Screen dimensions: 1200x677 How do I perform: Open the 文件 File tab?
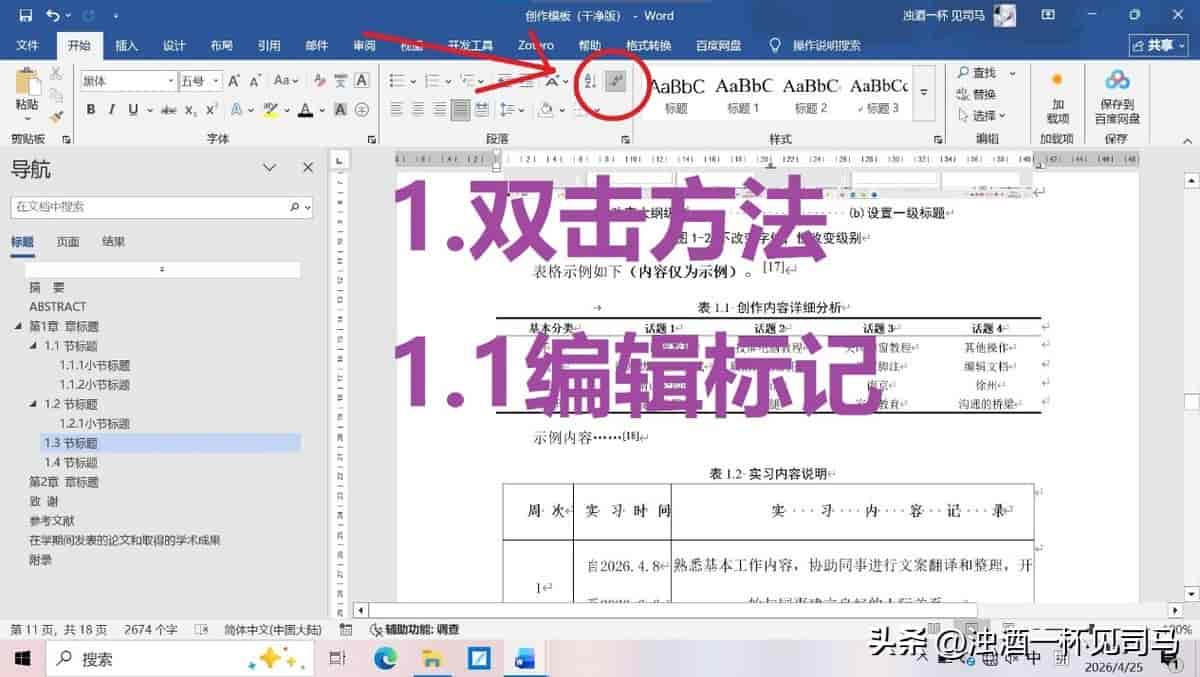[x=27, y=46]
